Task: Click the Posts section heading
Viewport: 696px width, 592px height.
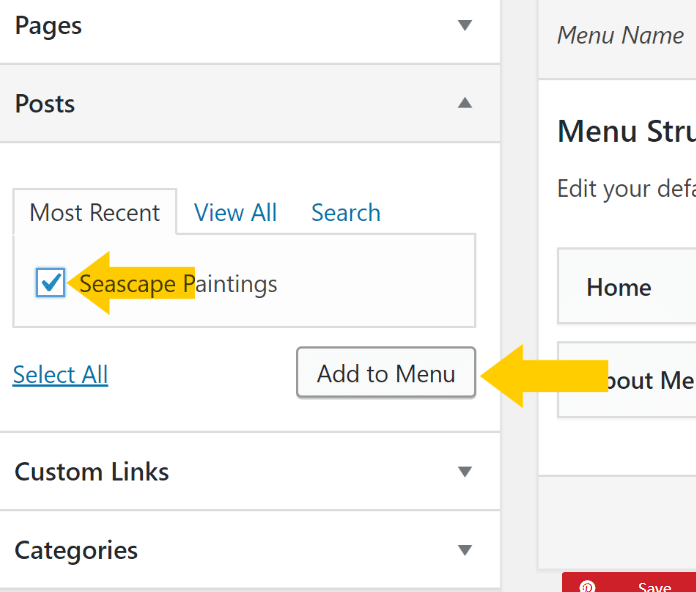Action: tap(45, 104)
